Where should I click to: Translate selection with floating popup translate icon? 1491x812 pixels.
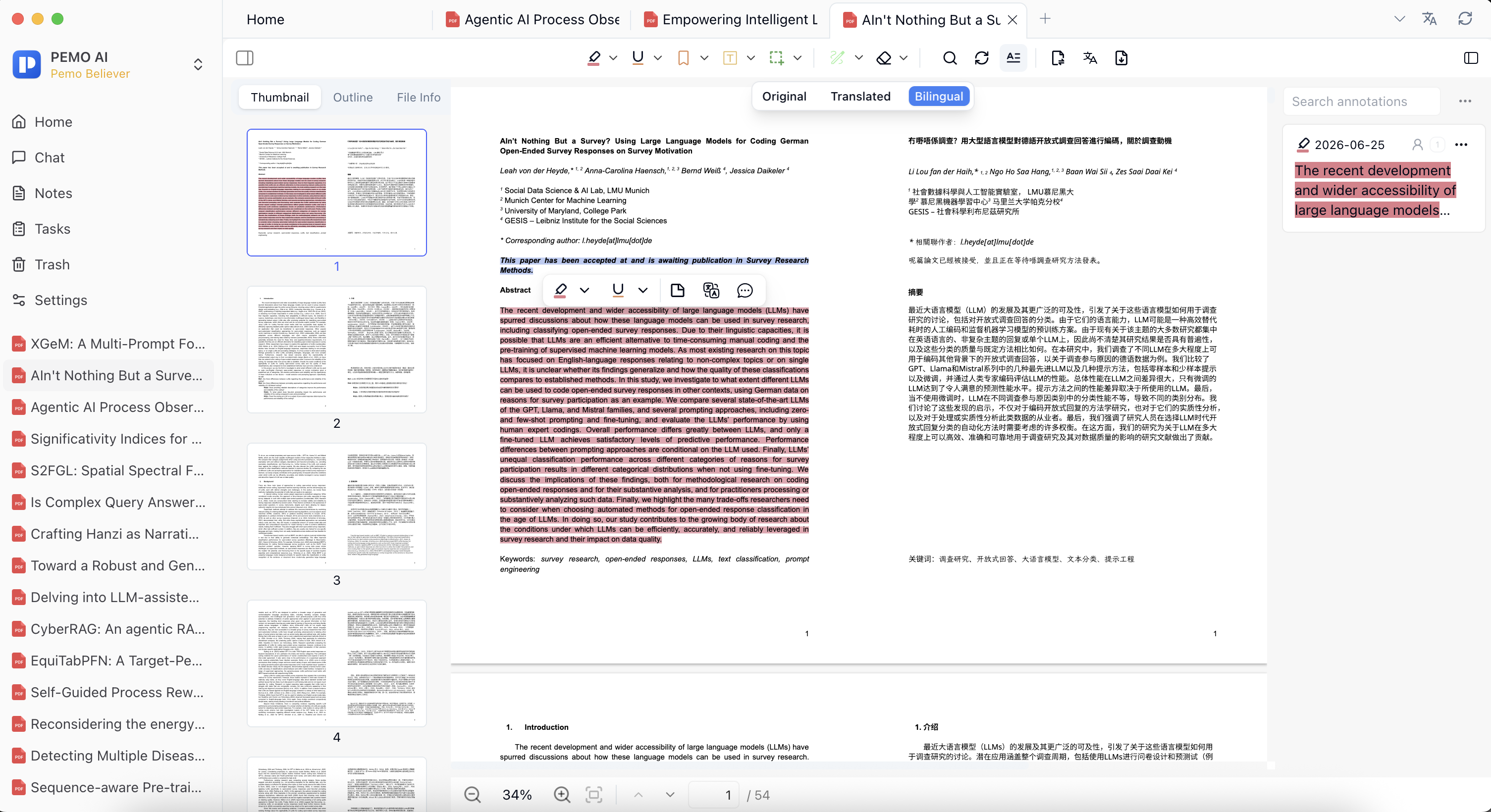point(711,290)
